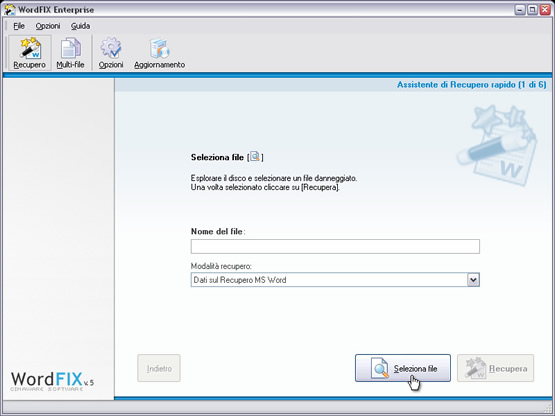This screenshot has height=416, width=555.
Task: Expand the Modalità recupero dropdown arrow
Action: pos(473,280)
